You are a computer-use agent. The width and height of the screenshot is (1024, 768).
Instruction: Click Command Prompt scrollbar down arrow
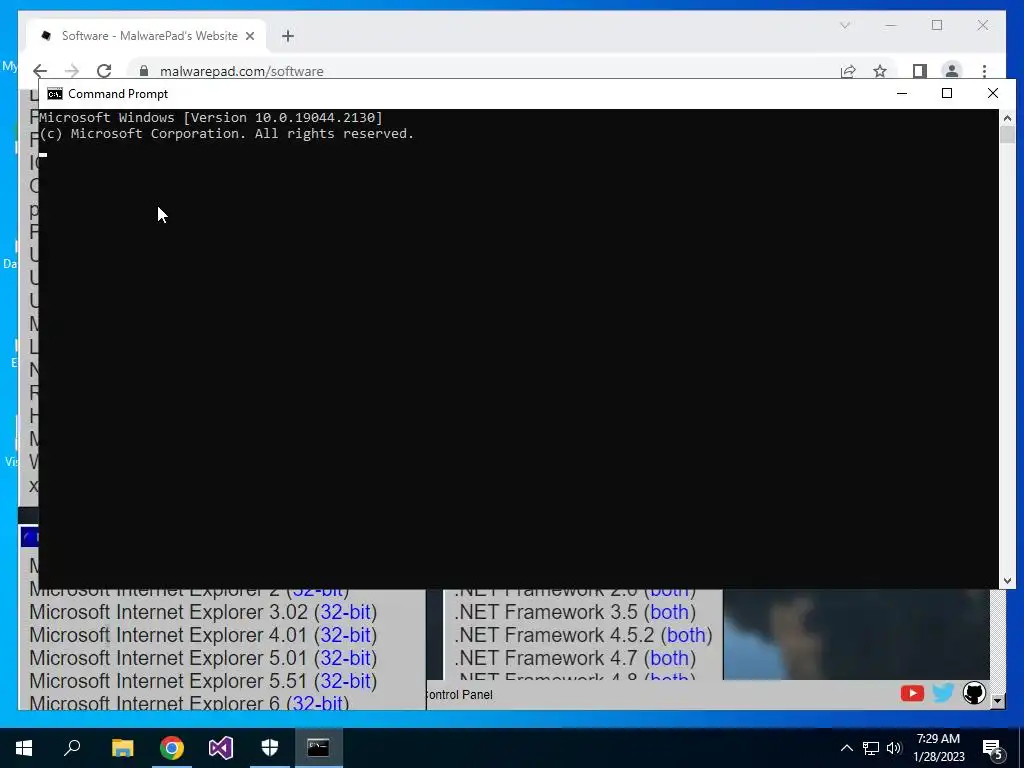[x=1007, y=580]
